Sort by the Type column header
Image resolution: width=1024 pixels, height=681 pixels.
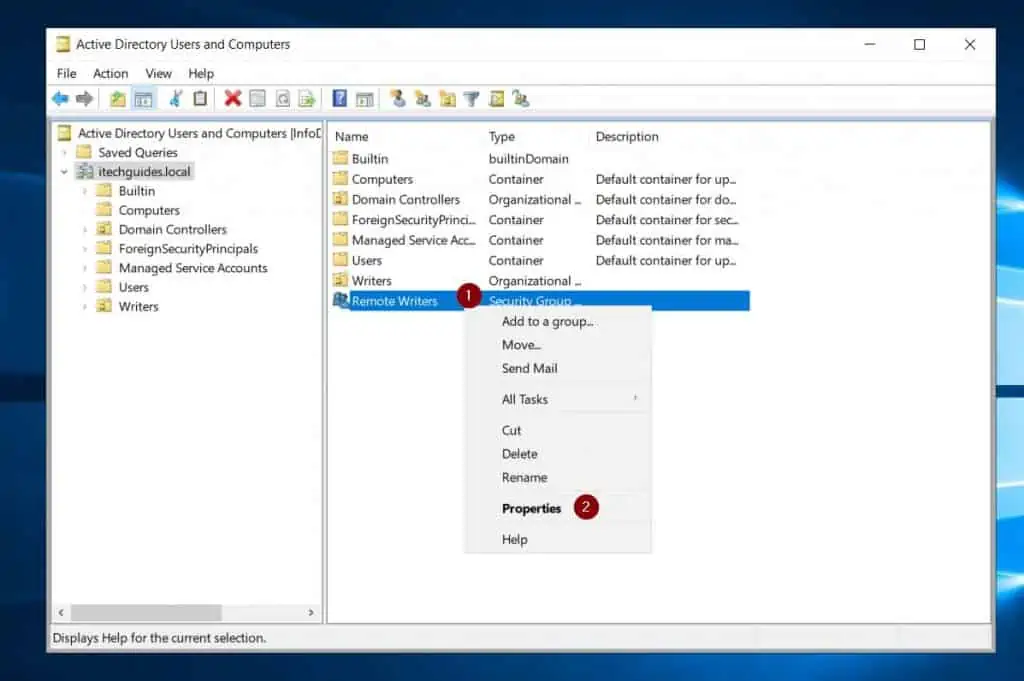[502, 136]
